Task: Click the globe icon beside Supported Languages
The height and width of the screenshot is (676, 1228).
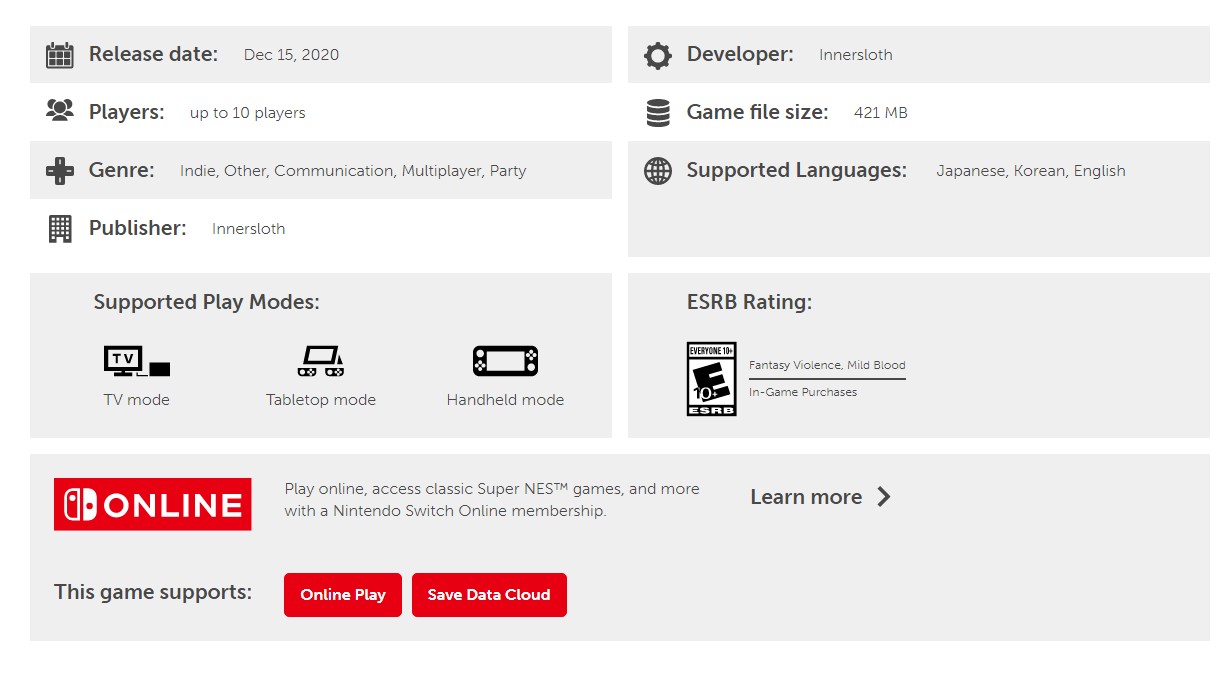Action: coord(658,171)
